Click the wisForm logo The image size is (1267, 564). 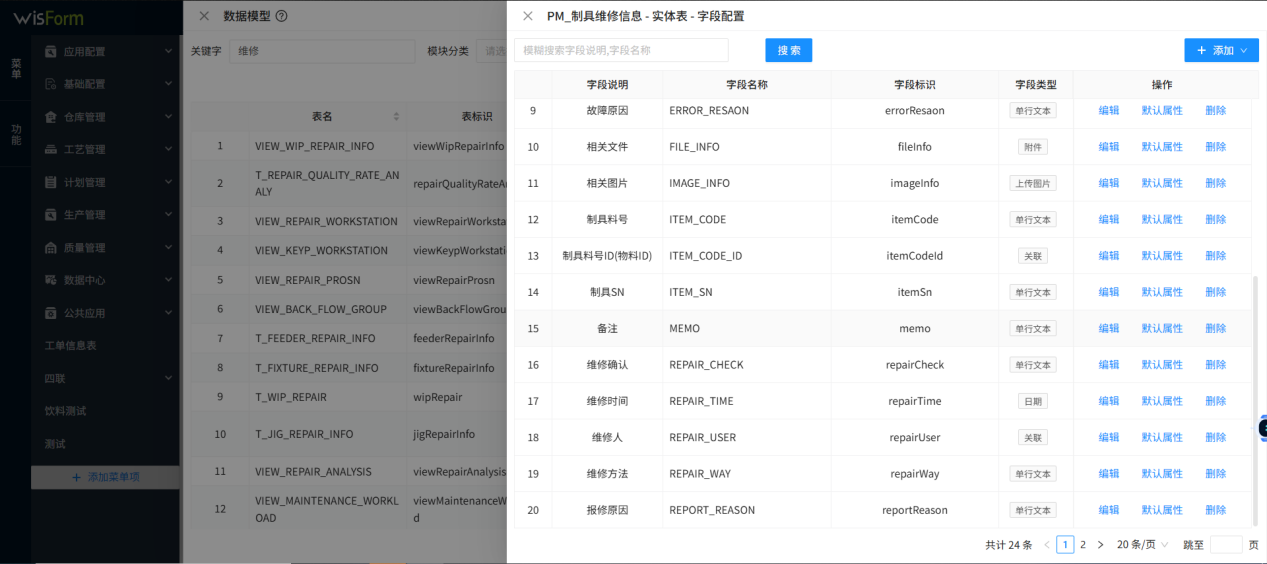pos(48,18)
